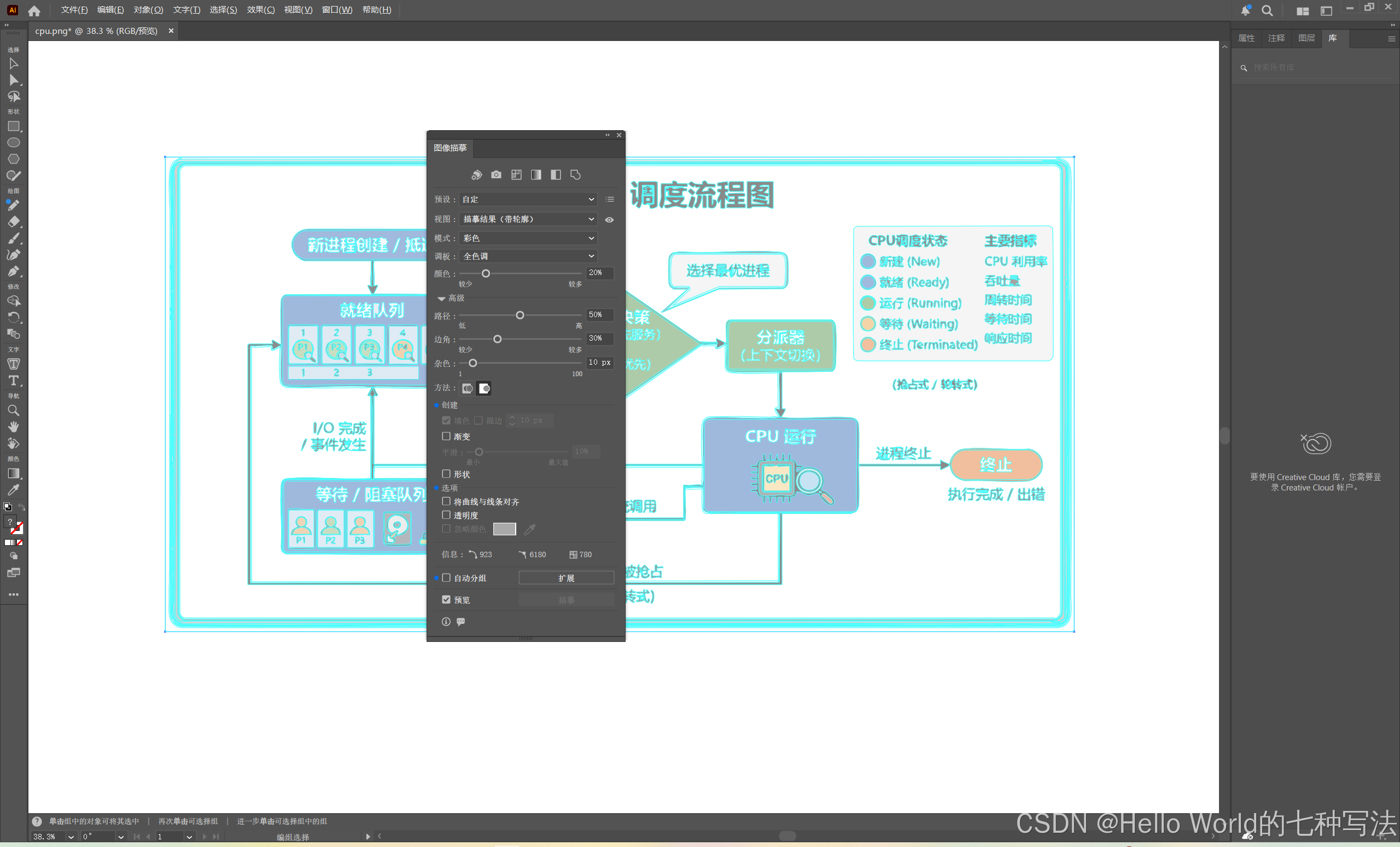The width and height of the screenshot is (1400, 847).
Task: Select the Rectangle tool in toolbar
Action: click(14, 126)
